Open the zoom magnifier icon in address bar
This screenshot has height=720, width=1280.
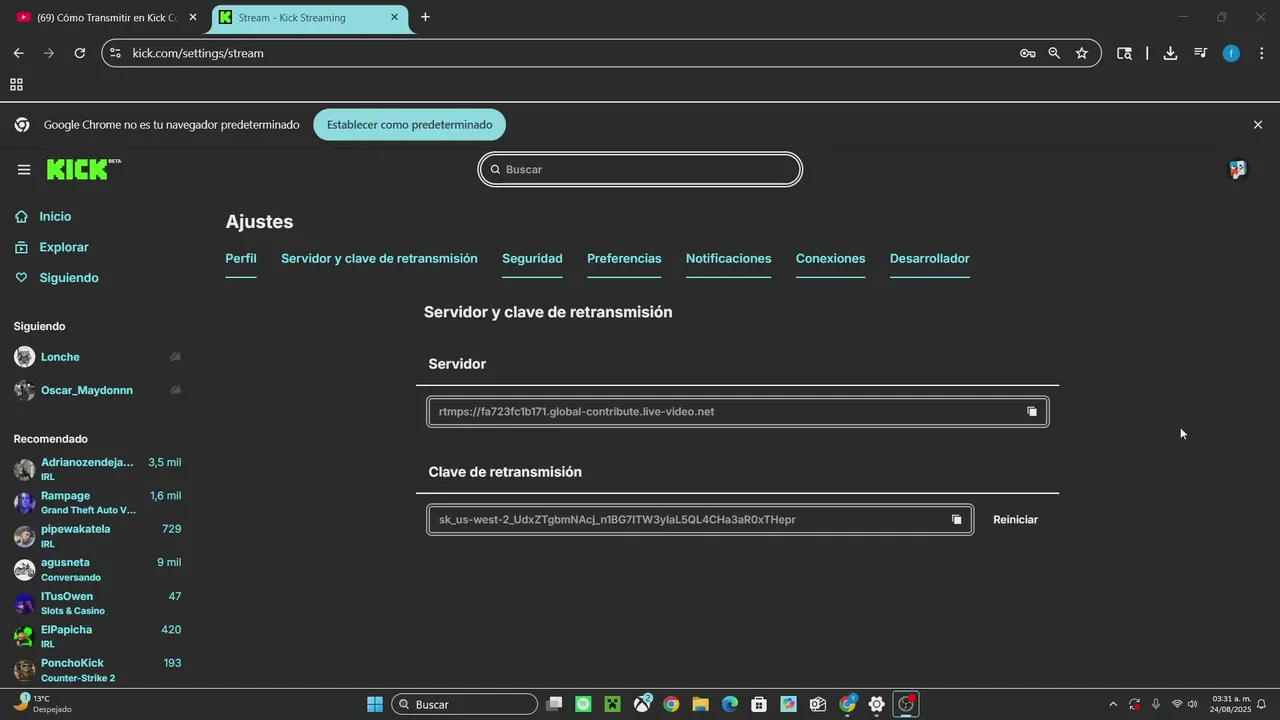point(1054,53)
